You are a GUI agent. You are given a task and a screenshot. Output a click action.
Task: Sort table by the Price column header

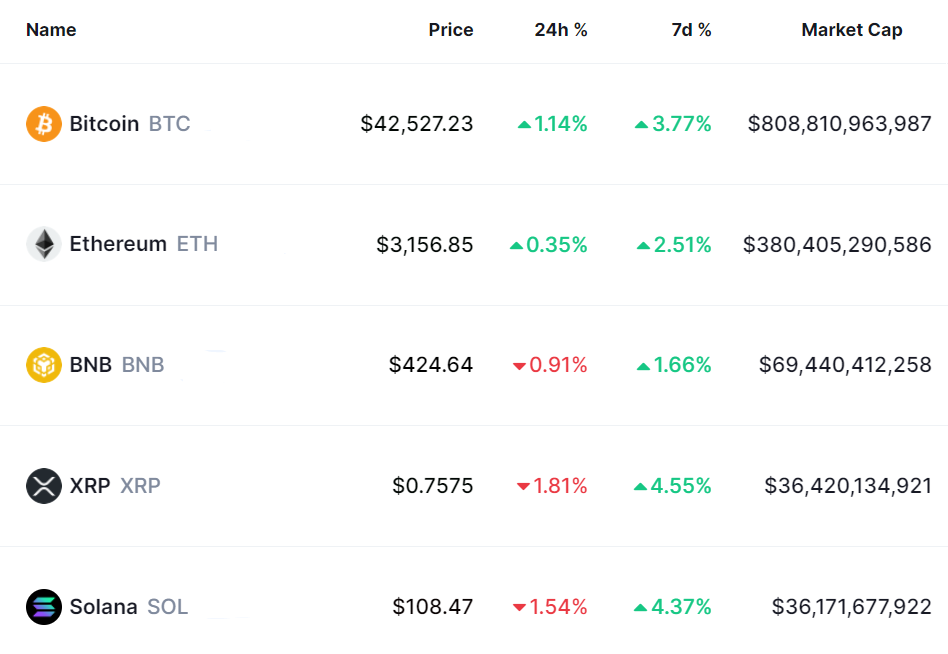450,30
